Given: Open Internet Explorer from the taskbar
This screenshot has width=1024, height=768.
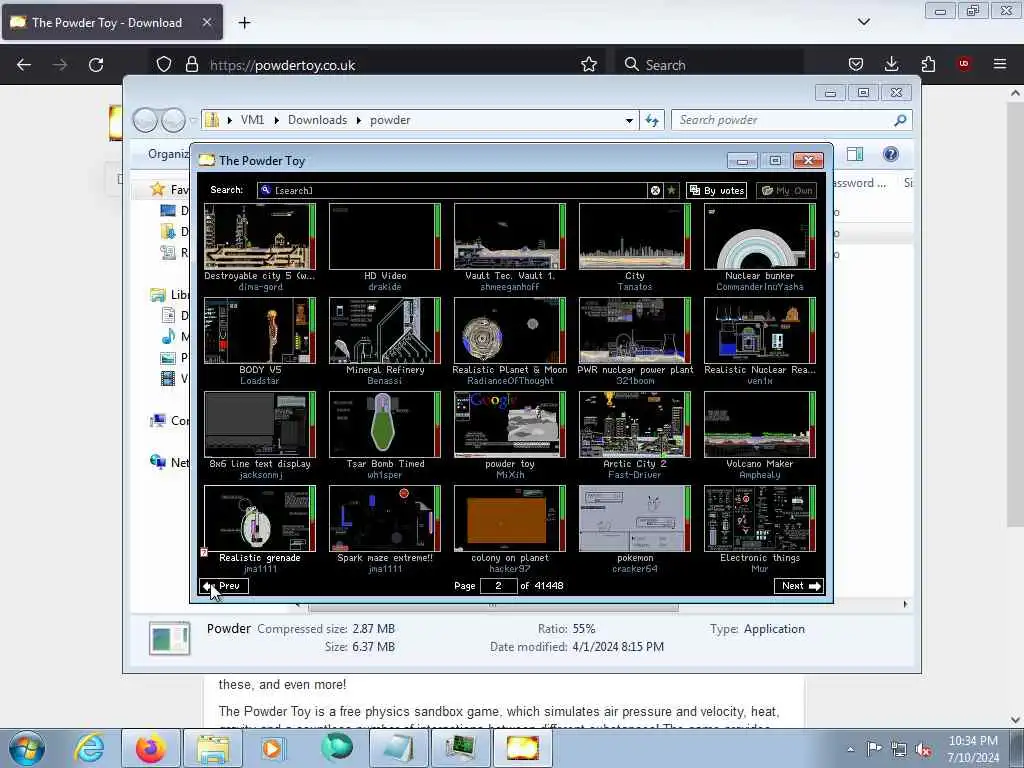Looking at the screenshot, I should (x=89, y=748).
